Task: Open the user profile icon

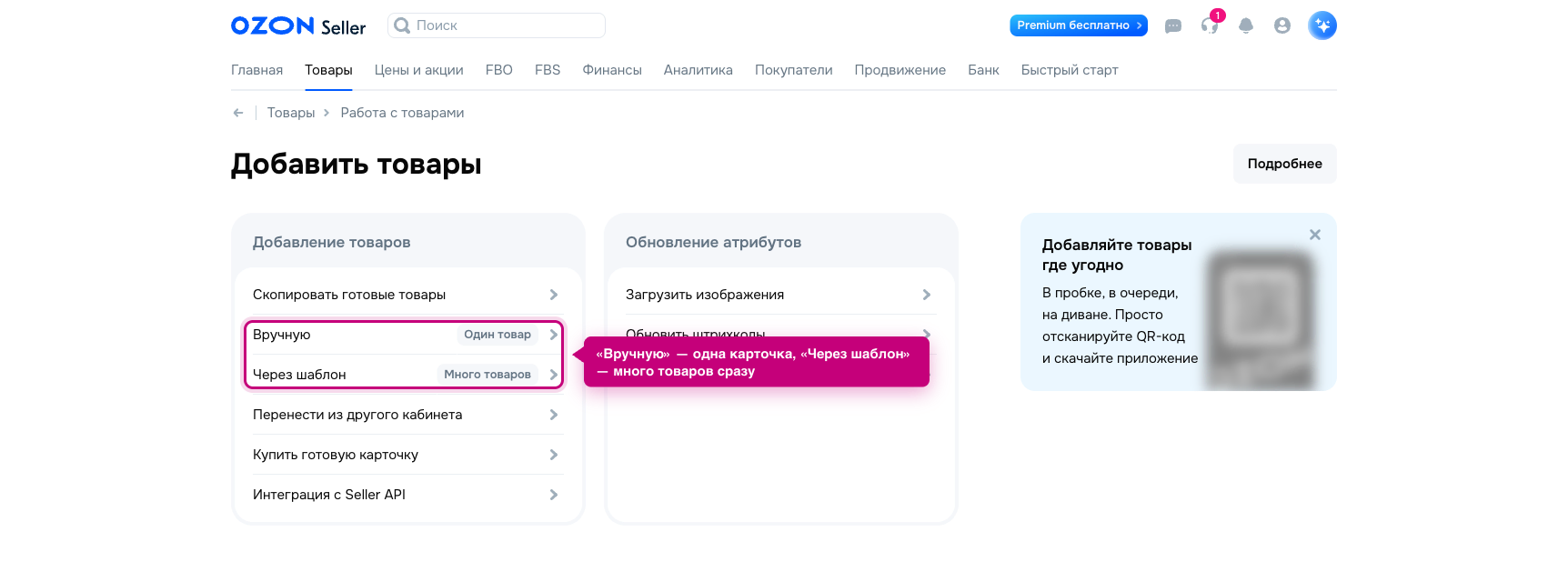Action: [1282, 25]
